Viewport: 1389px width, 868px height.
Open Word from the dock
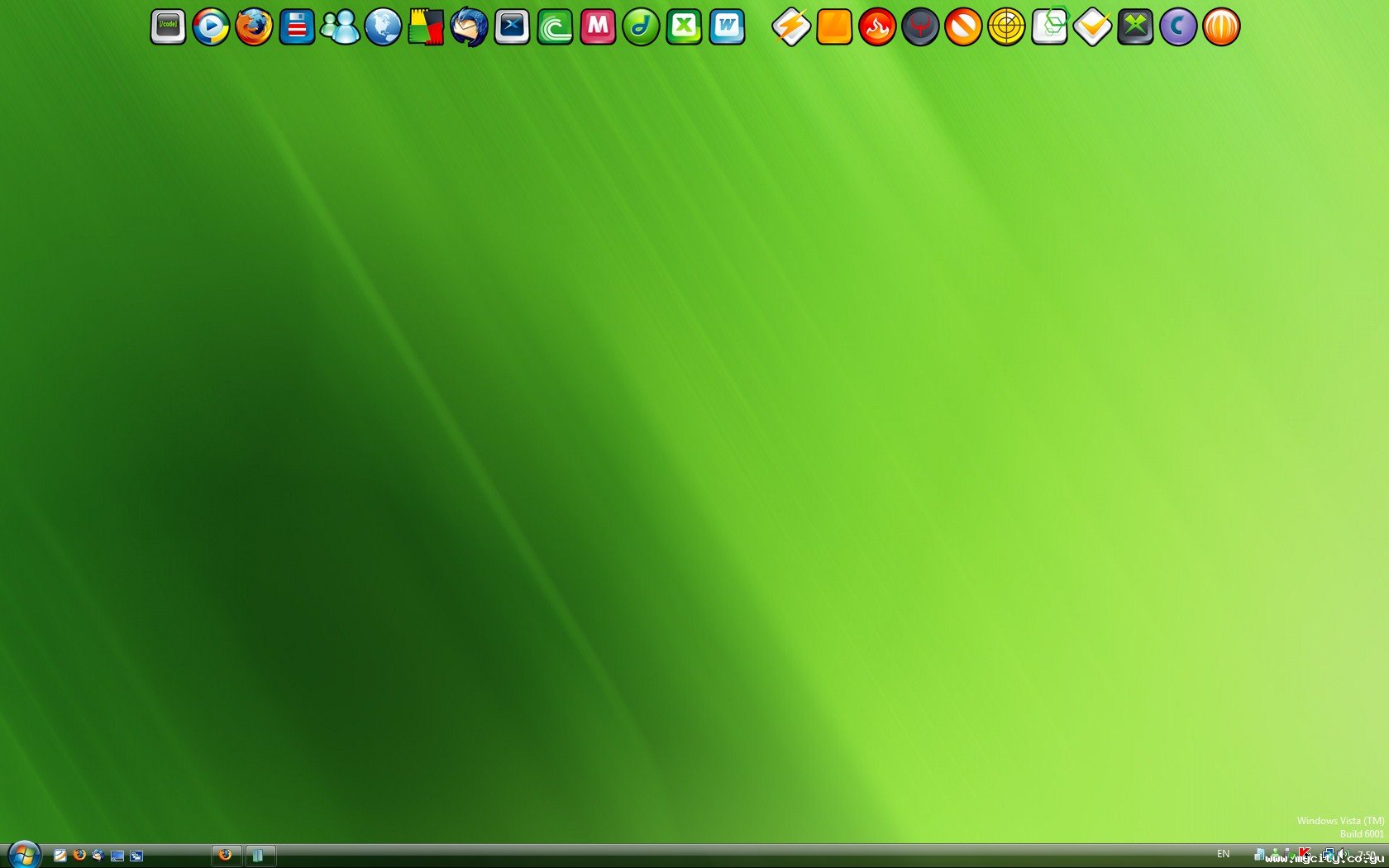(727, 26)
